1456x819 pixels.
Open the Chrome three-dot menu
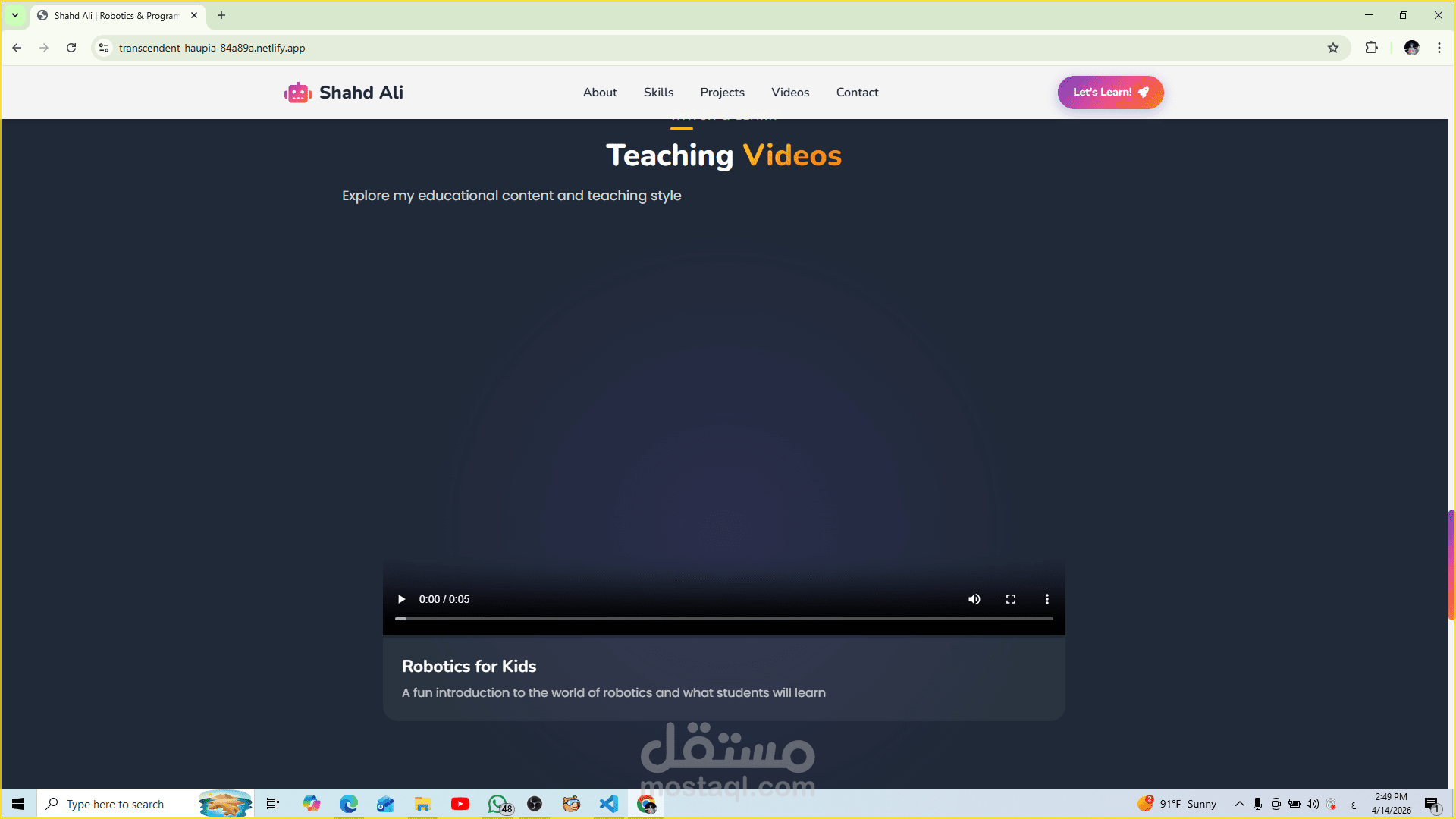1439,48
